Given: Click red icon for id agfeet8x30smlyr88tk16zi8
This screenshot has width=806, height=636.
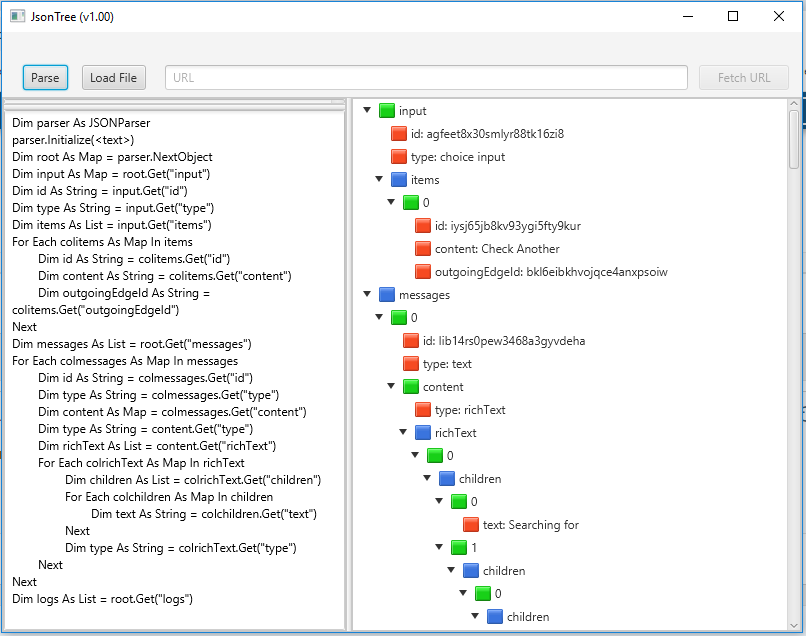Looking at the screenshot, I should pyautogui.click(x=399, y=134).
